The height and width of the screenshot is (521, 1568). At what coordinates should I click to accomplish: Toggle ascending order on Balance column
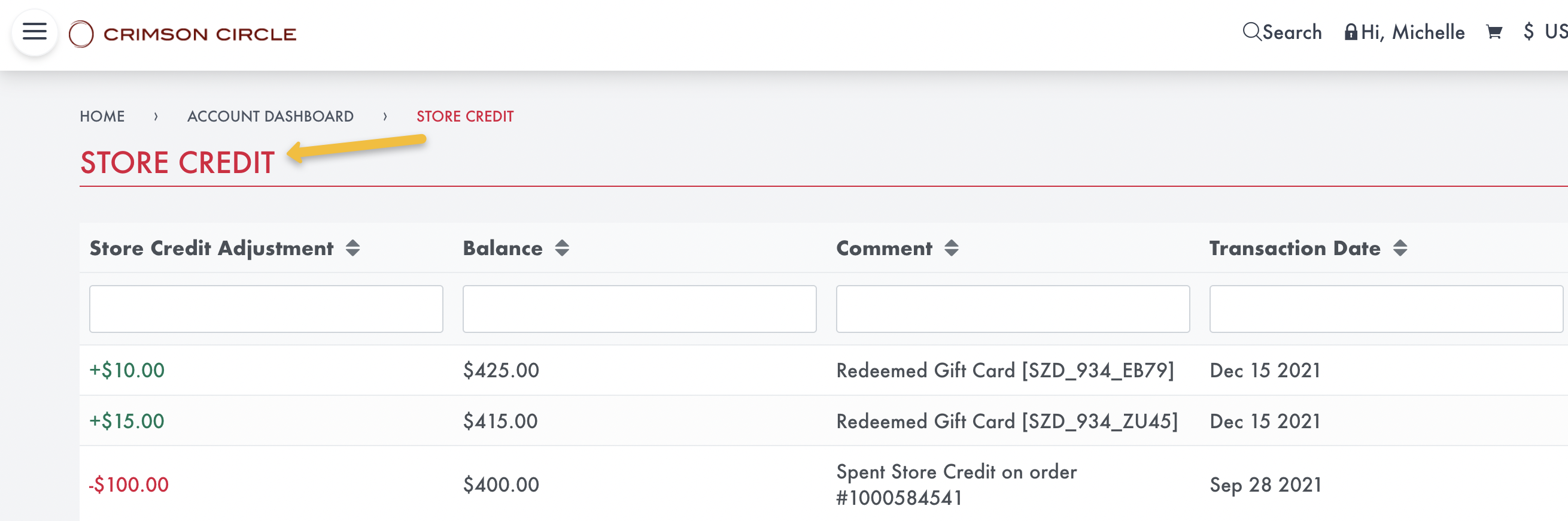(562, 248)
